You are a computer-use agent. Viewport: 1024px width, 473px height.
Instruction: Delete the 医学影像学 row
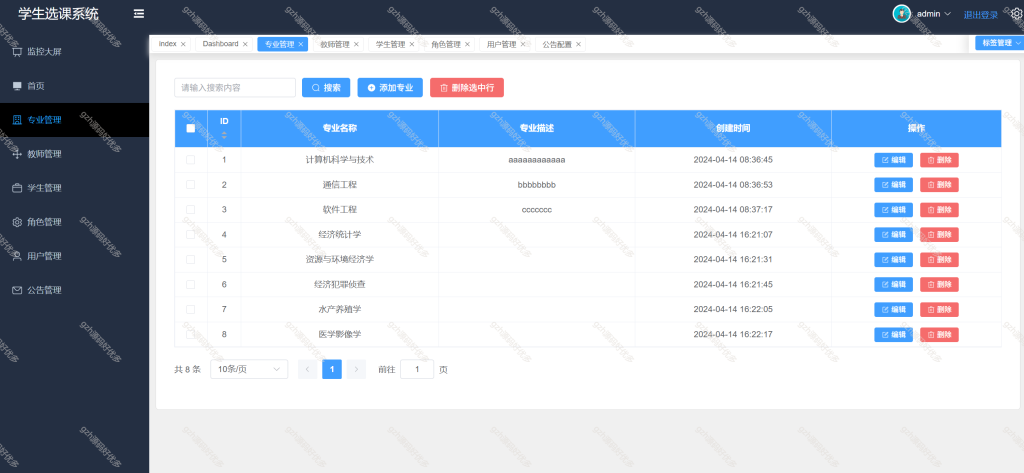tap(939, 334)
